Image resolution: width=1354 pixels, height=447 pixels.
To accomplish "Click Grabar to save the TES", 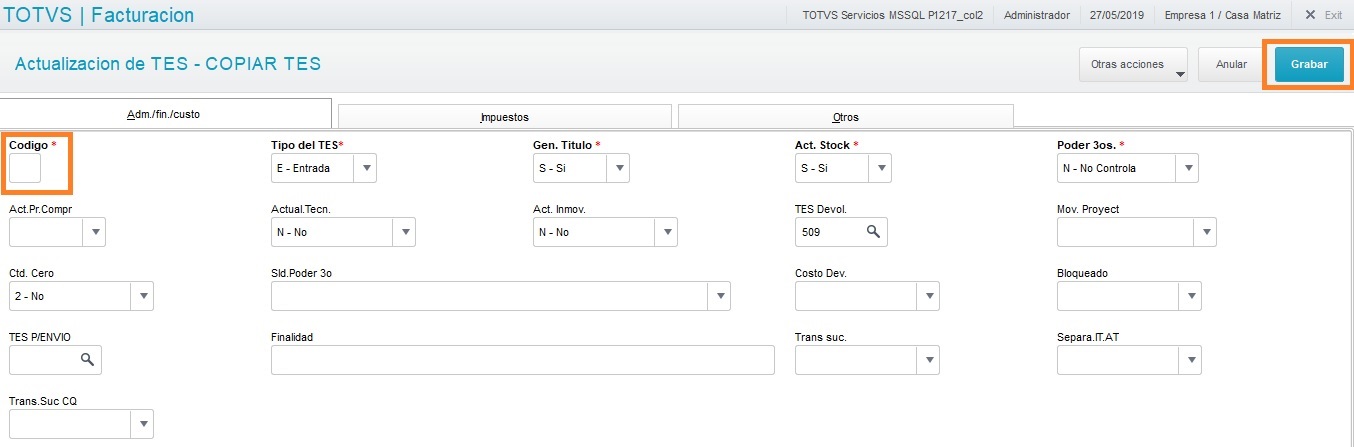I will click(1309, 64).
